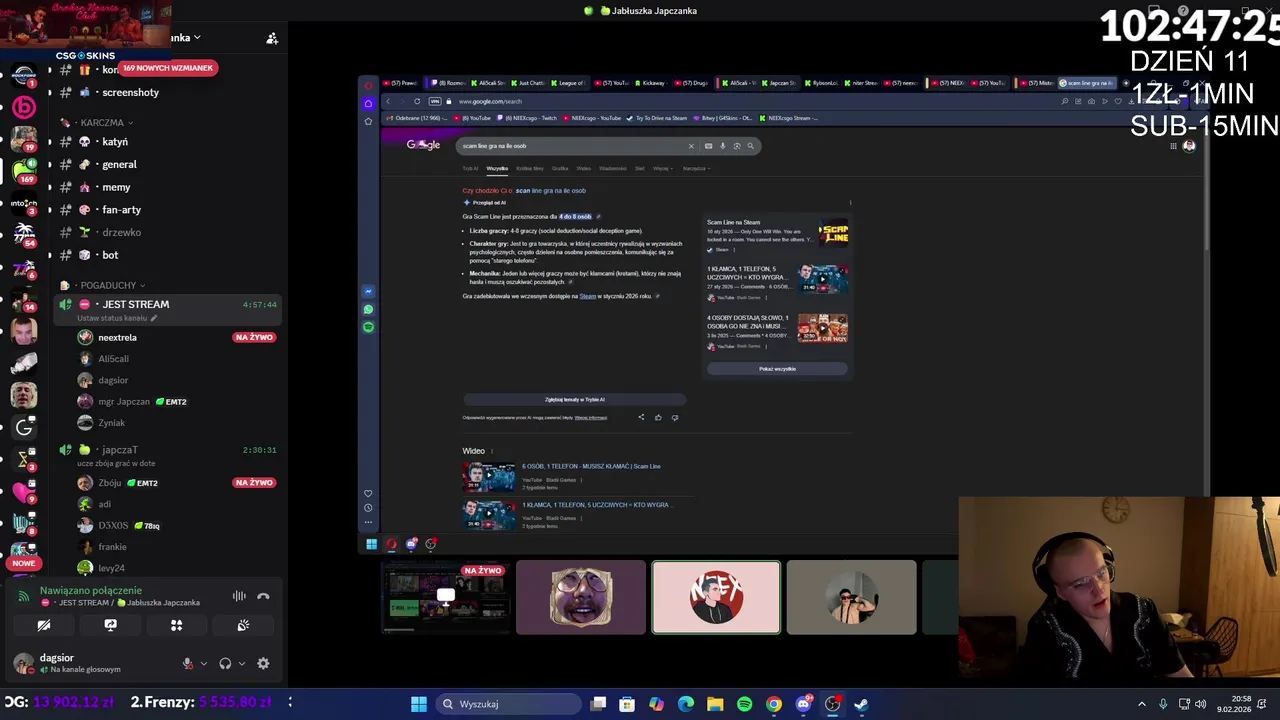1280x720 pixels.
Task: Open connection details signal icon
Action: point(23,596)
